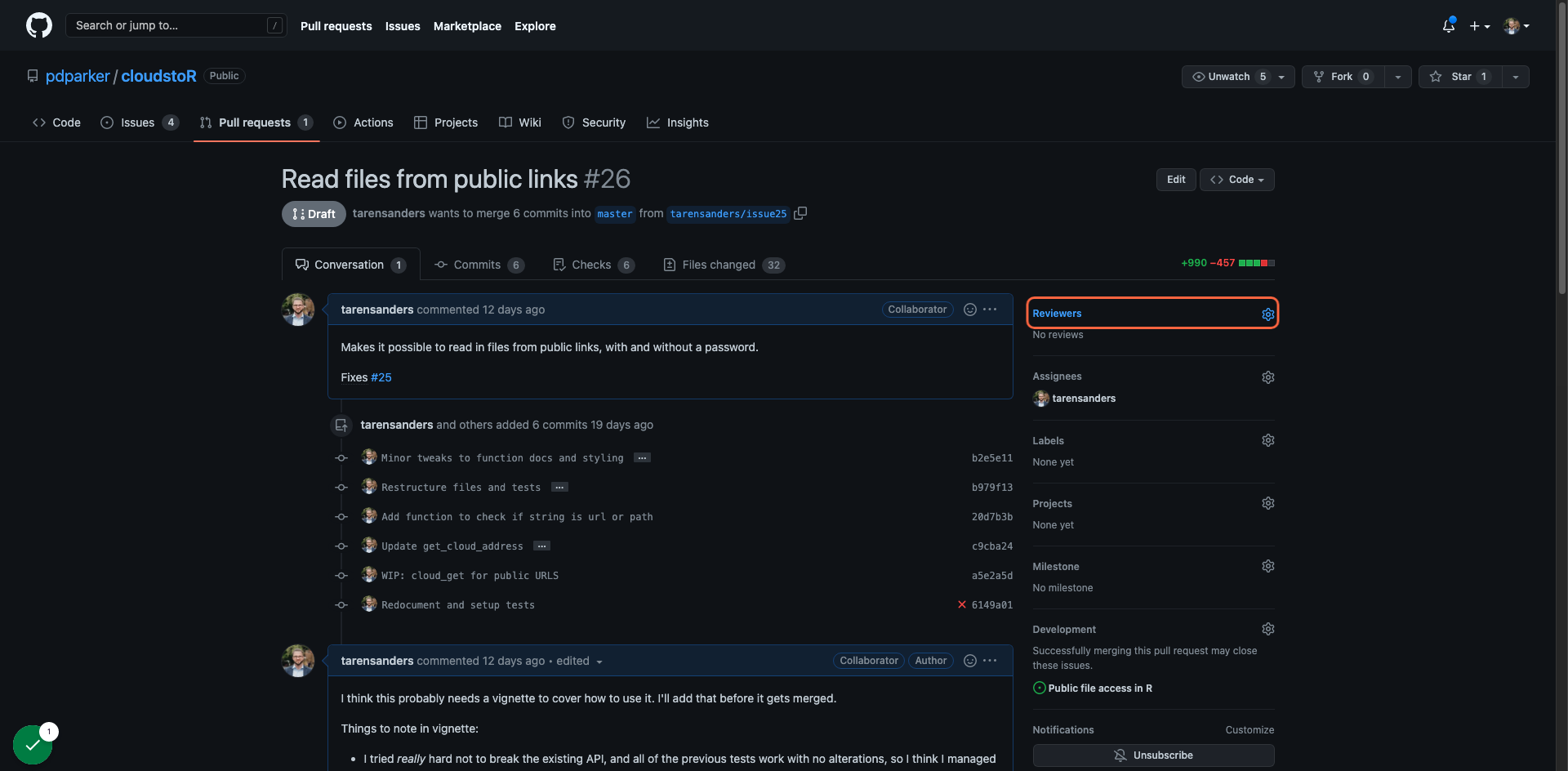Open tarensanders avatar beside the first comment
1568x771 pixels.
coord(298,310)
